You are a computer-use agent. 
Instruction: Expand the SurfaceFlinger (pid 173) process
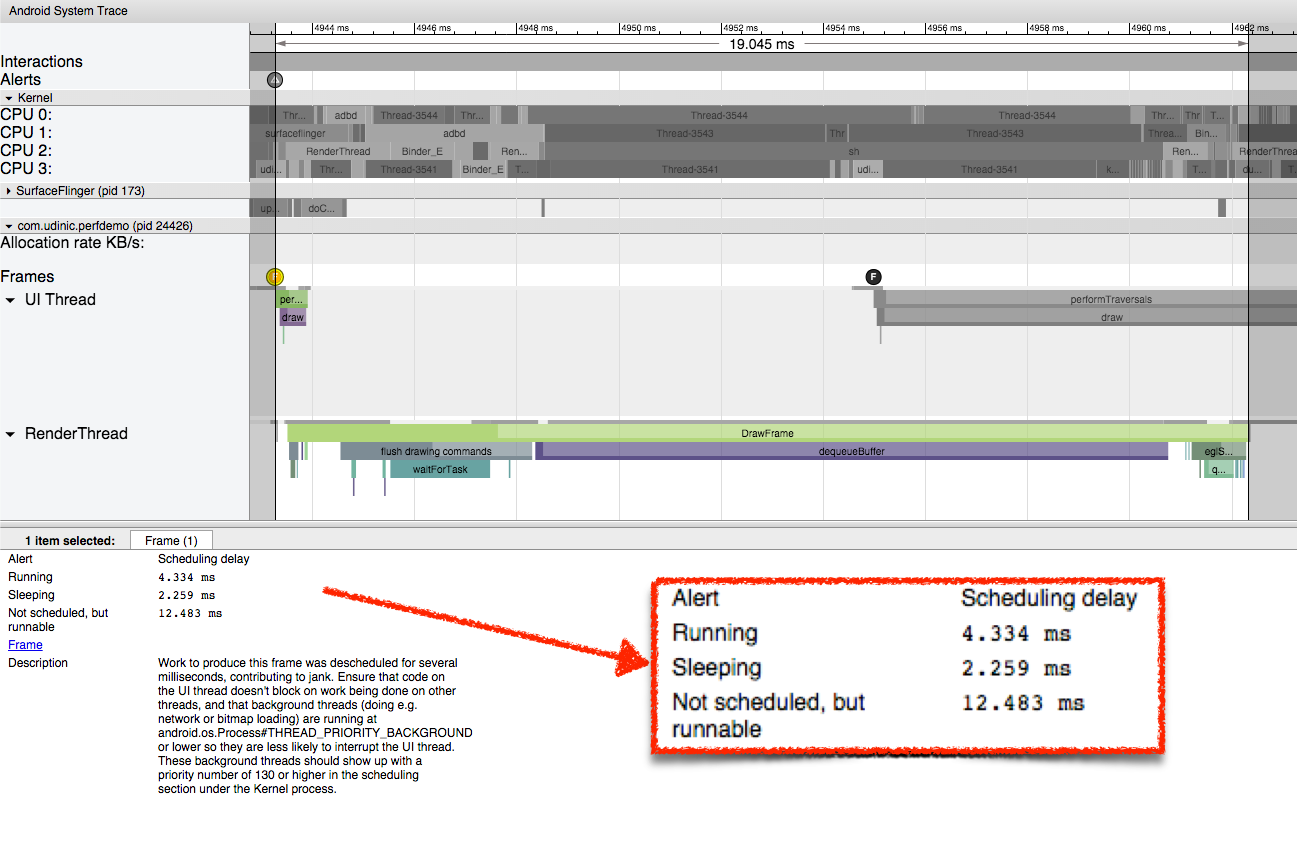[9, 190]
